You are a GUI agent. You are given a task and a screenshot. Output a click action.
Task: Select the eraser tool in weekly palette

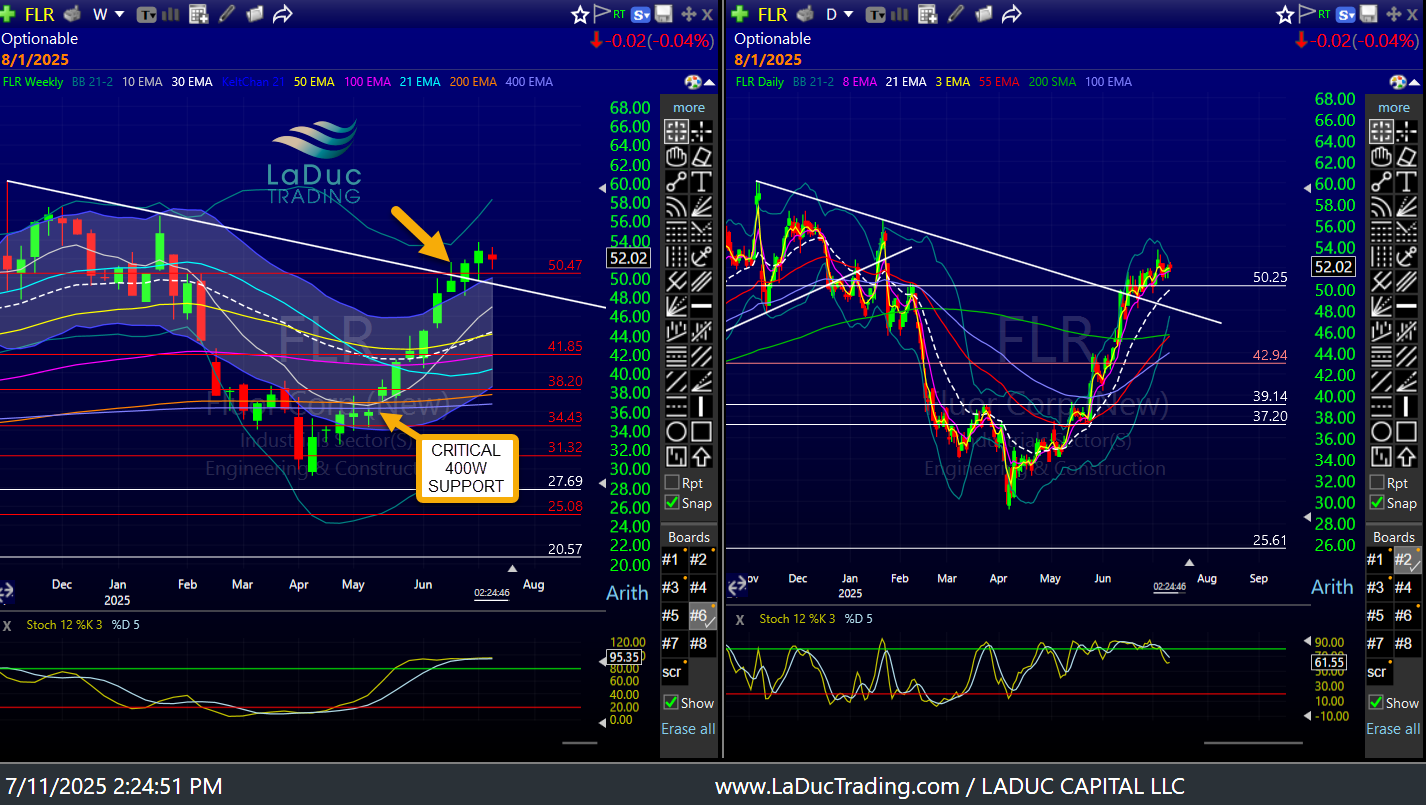(702, 156)
